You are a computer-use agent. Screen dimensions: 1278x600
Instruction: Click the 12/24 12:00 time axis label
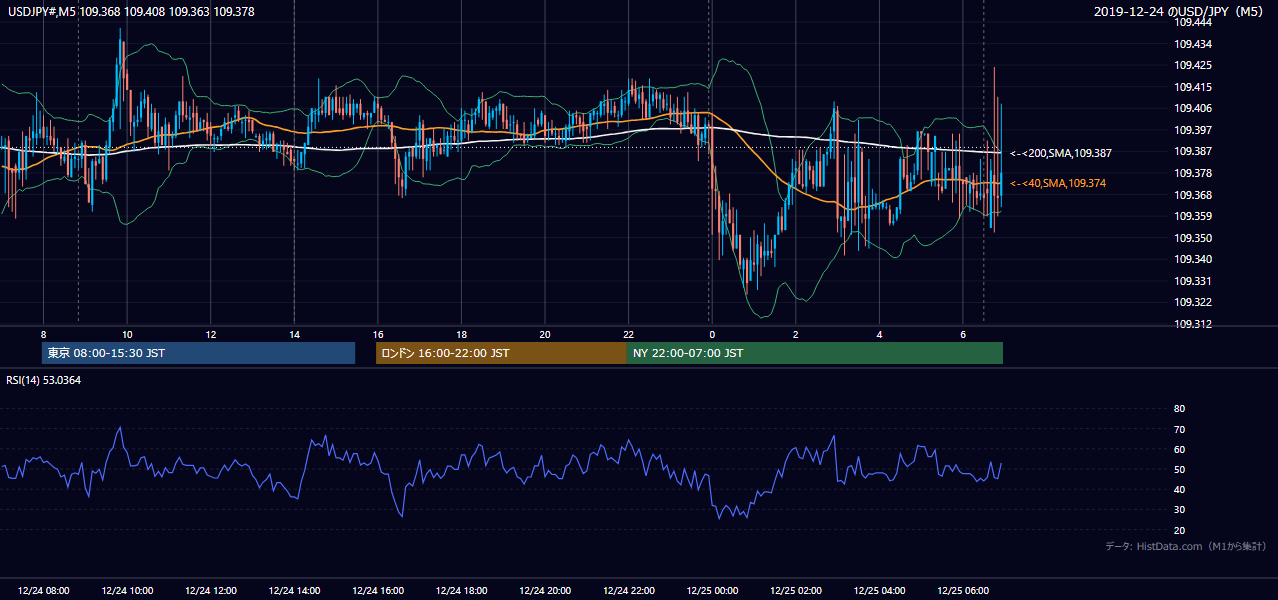tap(211, 591)
